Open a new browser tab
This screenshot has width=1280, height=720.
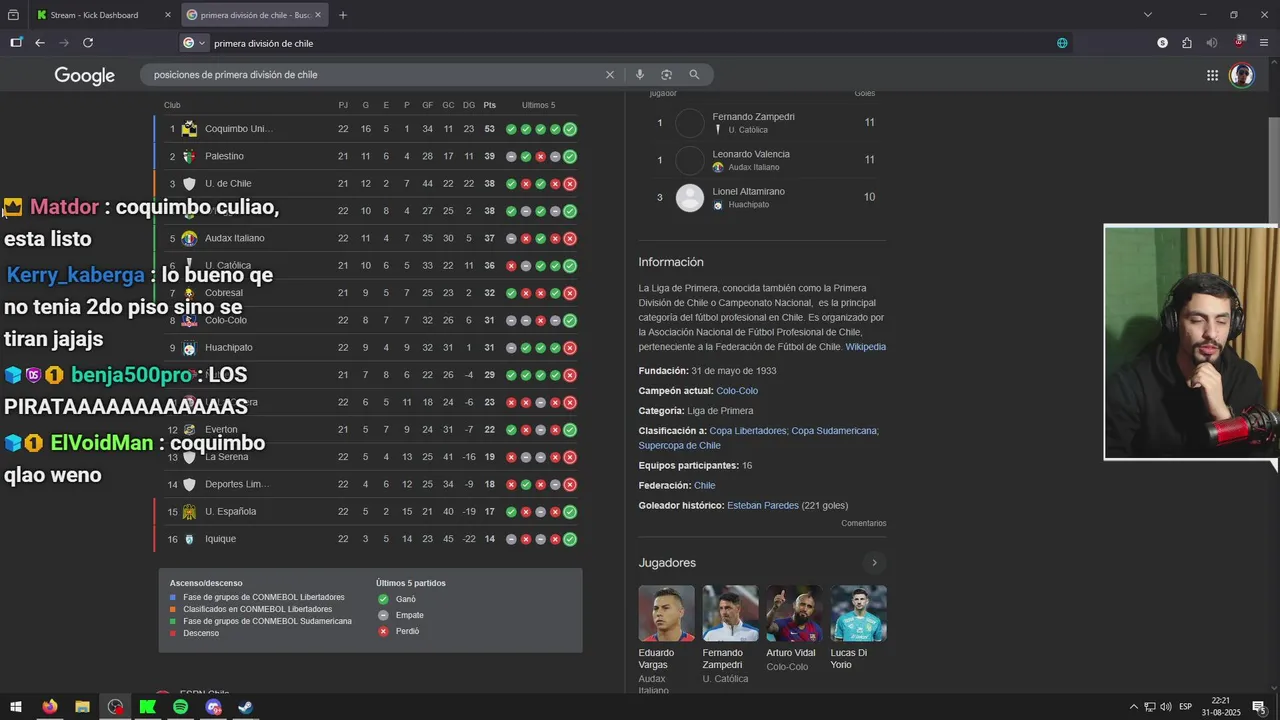343,15
